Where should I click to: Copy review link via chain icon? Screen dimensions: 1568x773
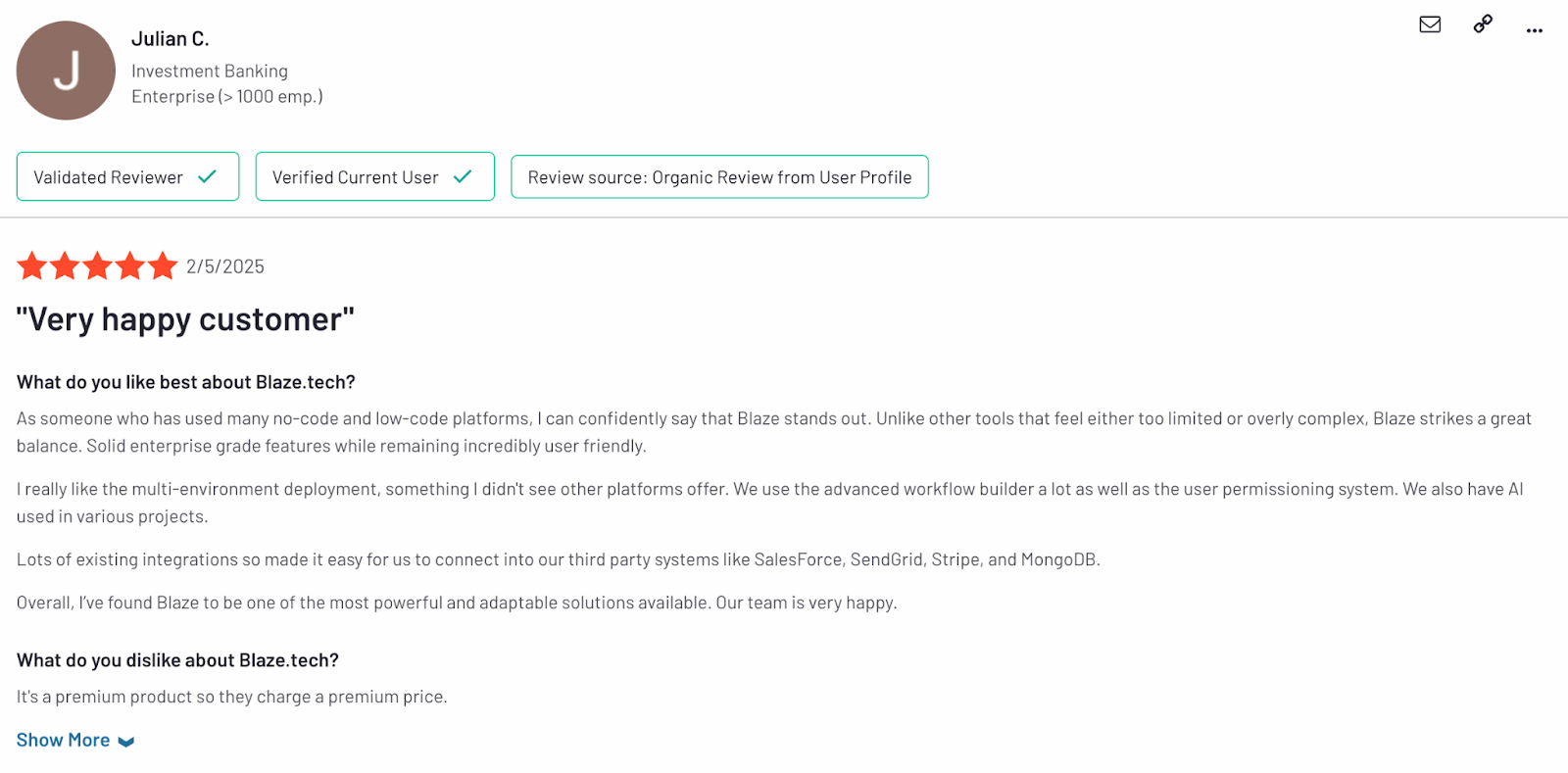click(x=1483, y=24)
